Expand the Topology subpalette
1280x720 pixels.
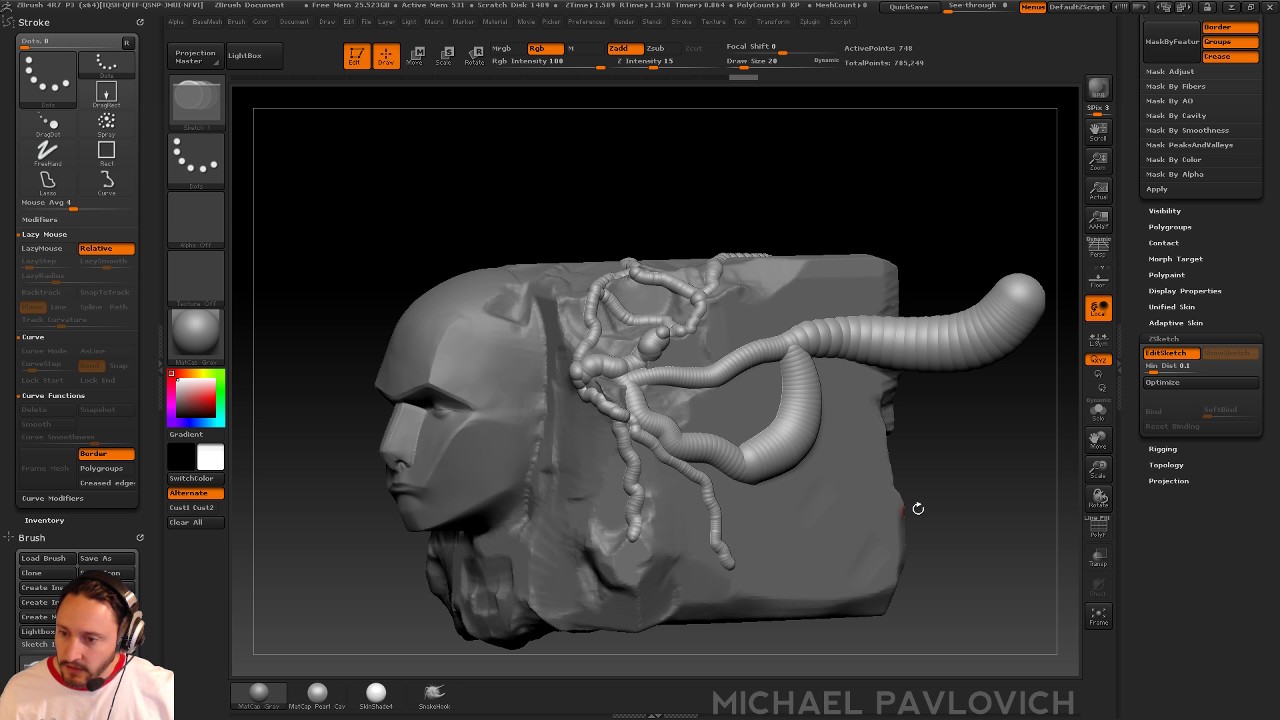(x=1166, y=465)
